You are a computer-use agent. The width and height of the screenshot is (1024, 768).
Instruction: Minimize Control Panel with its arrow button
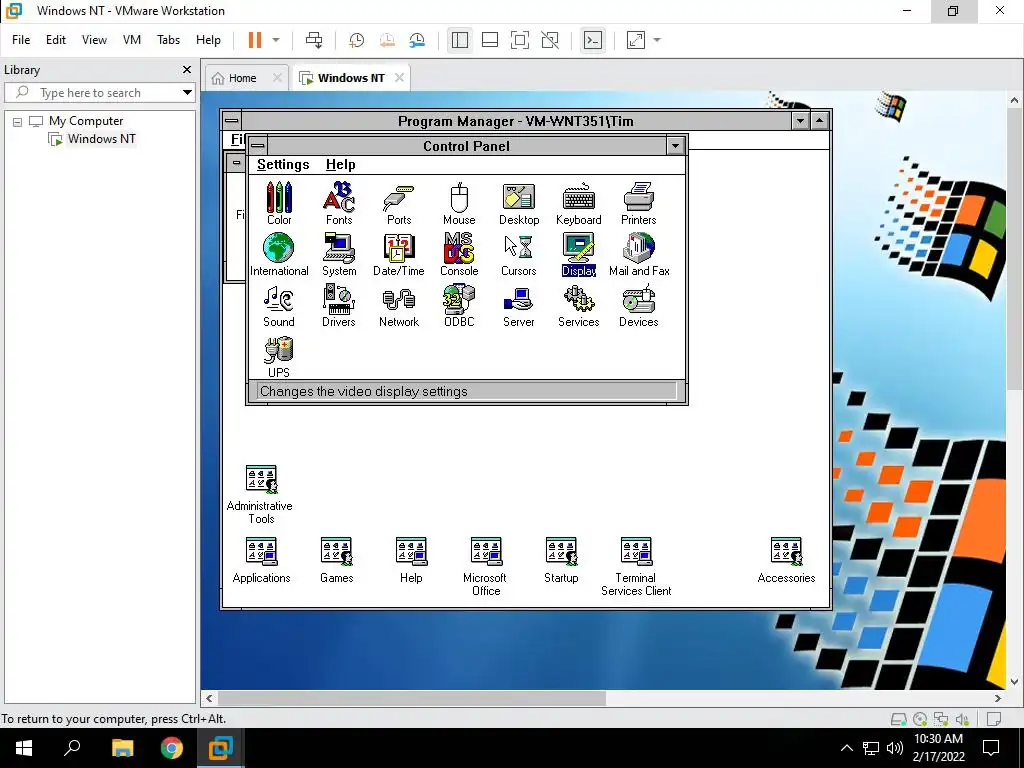[x=675, y=146]
